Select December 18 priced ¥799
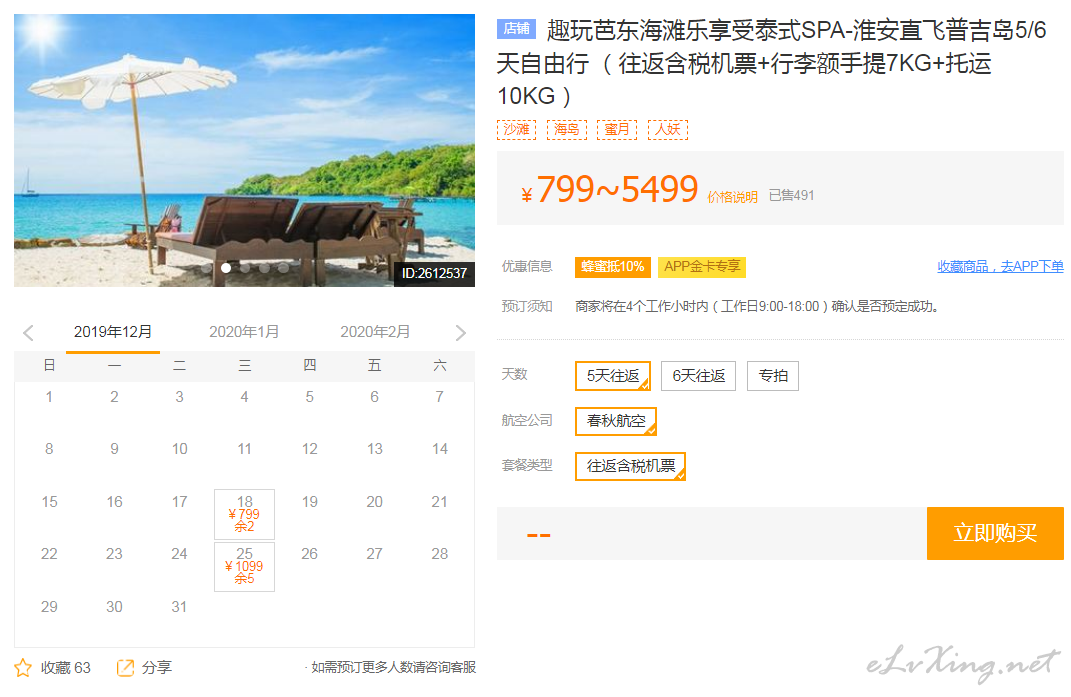 (245, 515)
